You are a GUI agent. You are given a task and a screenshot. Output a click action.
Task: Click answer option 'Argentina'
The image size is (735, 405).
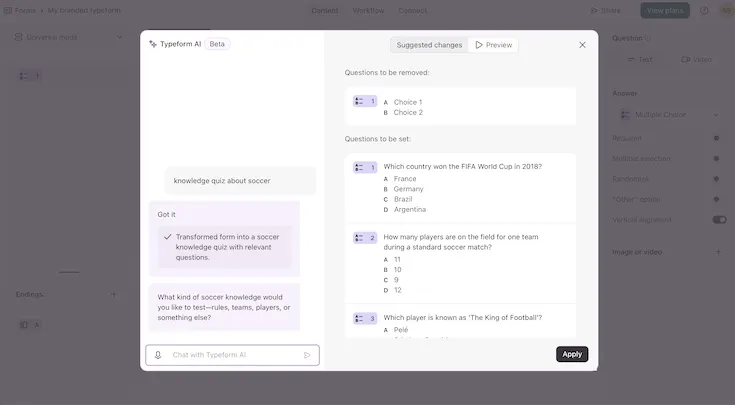[410, 210]
